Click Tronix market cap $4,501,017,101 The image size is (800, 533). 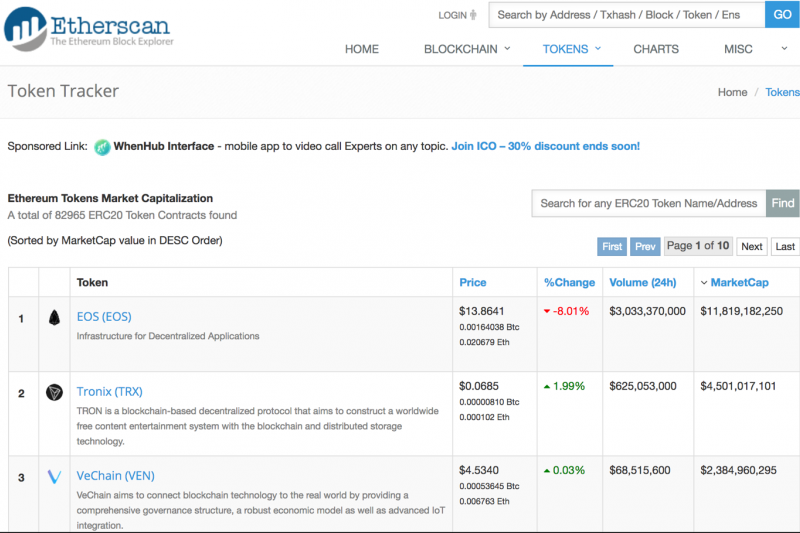(x=738, y=386)
